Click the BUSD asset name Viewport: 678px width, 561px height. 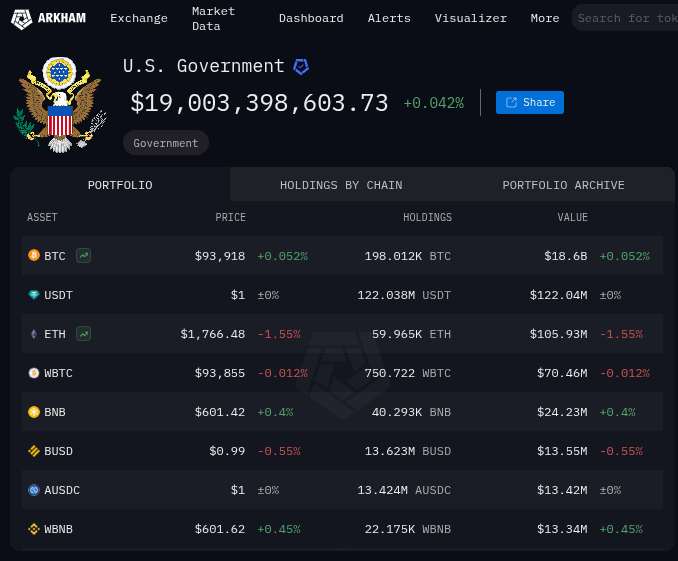click(58, 451)
